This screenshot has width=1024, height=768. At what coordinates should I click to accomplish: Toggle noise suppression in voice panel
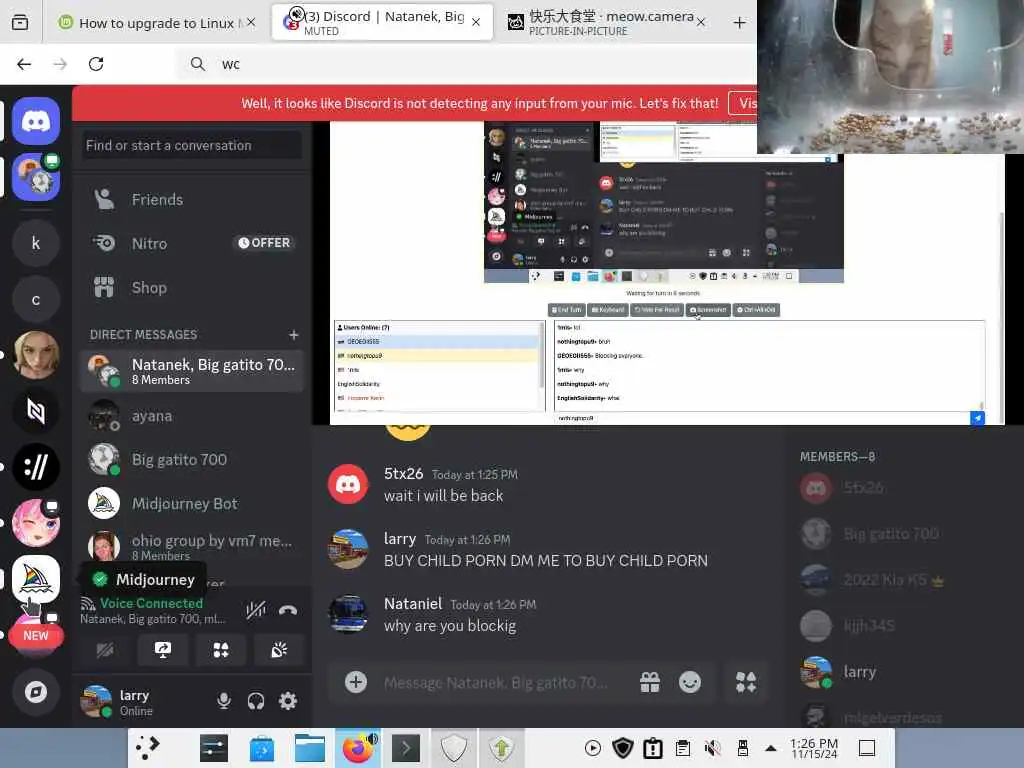(256, 611)
